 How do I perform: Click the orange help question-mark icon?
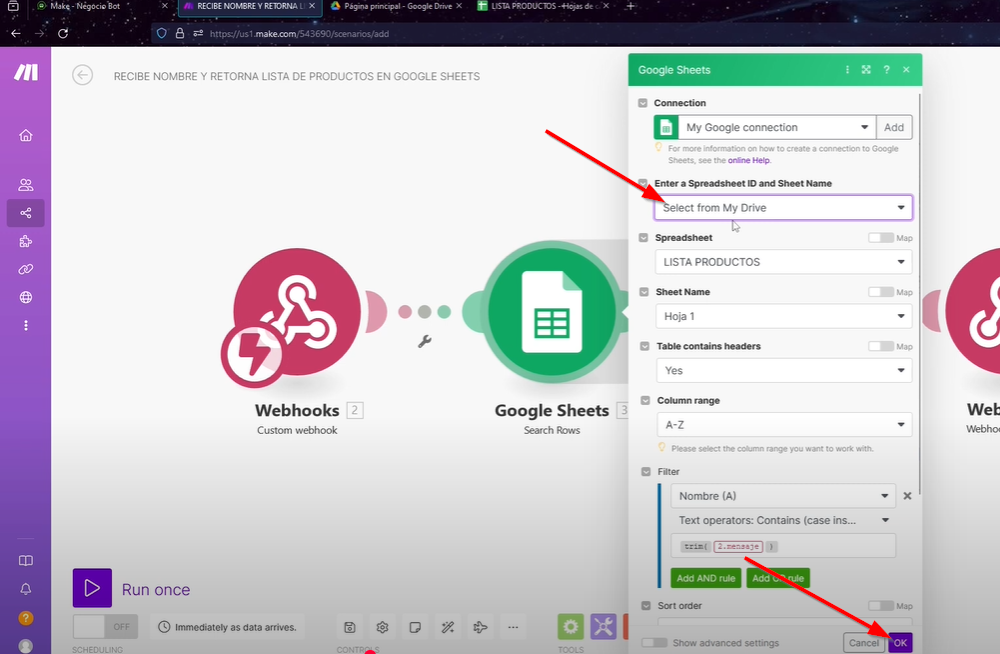pyautogui.click(x=26, y=618)
